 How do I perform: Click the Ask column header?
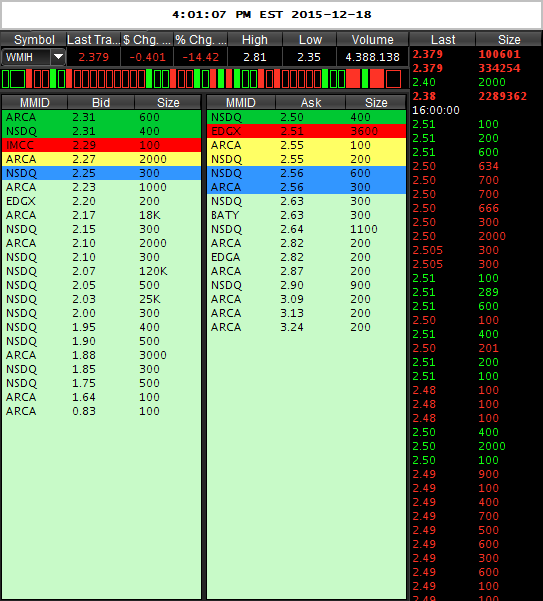pyautogui.click(x=311, y=102)
